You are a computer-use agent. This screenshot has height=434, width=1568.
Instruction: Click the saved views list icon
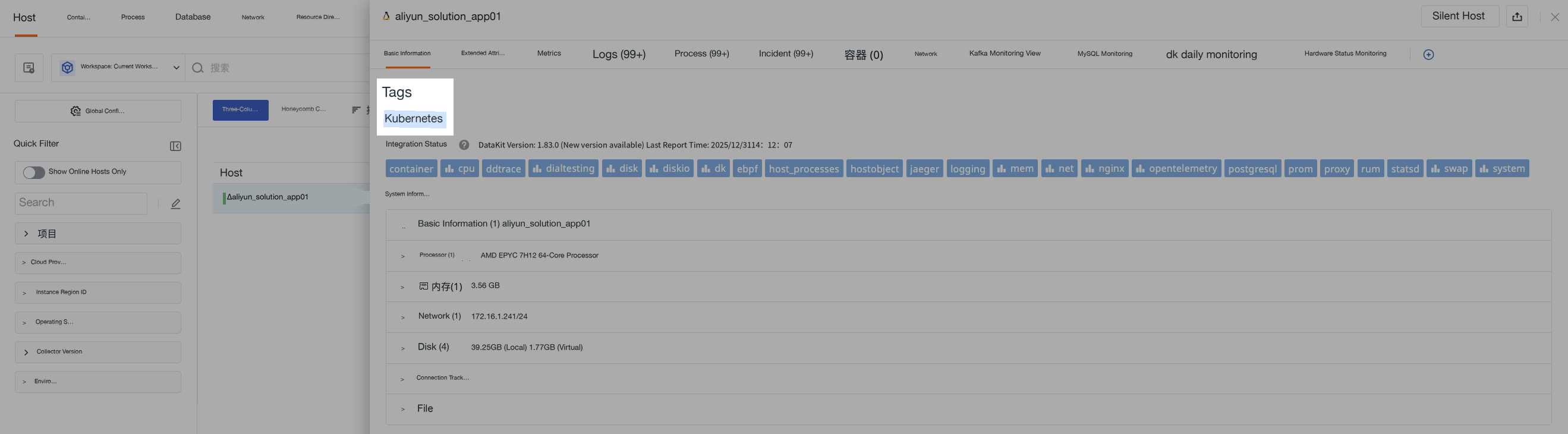click(29, 68)
